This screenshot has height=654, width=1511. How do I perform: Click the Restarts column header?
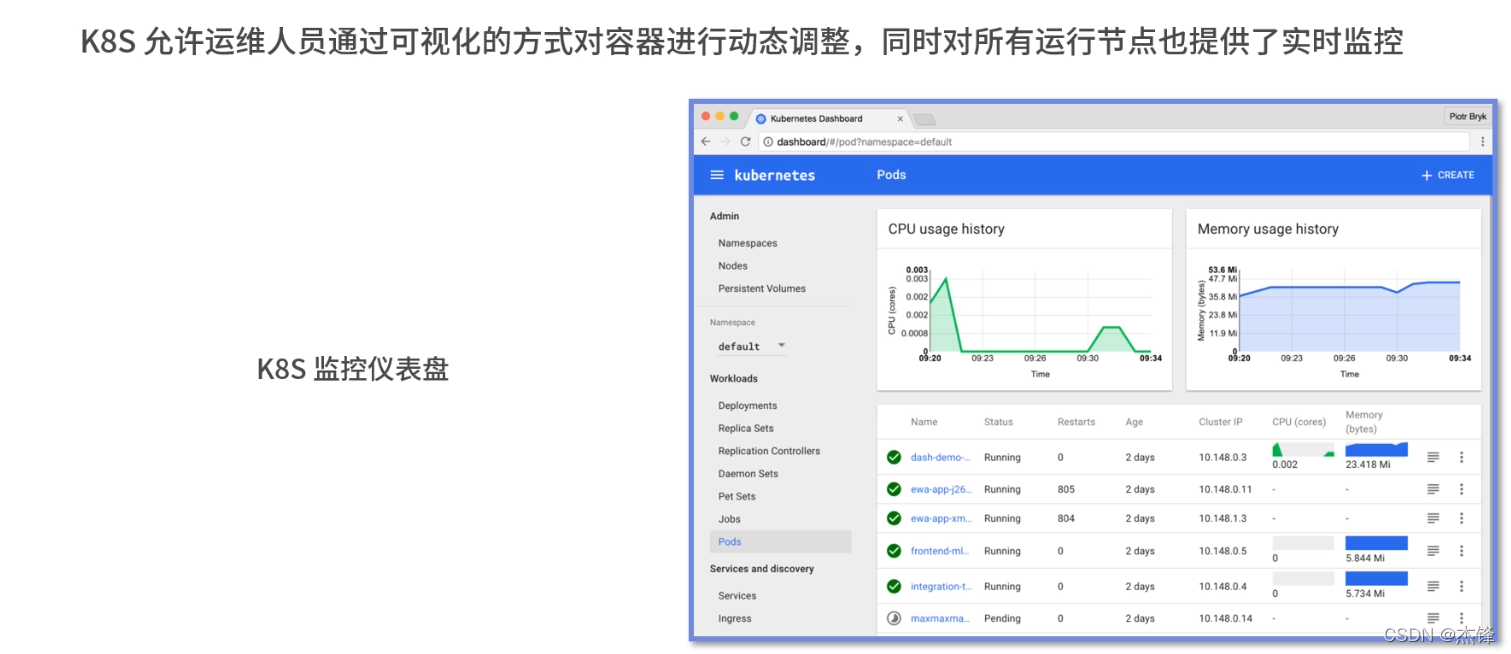coord(1076,422)
